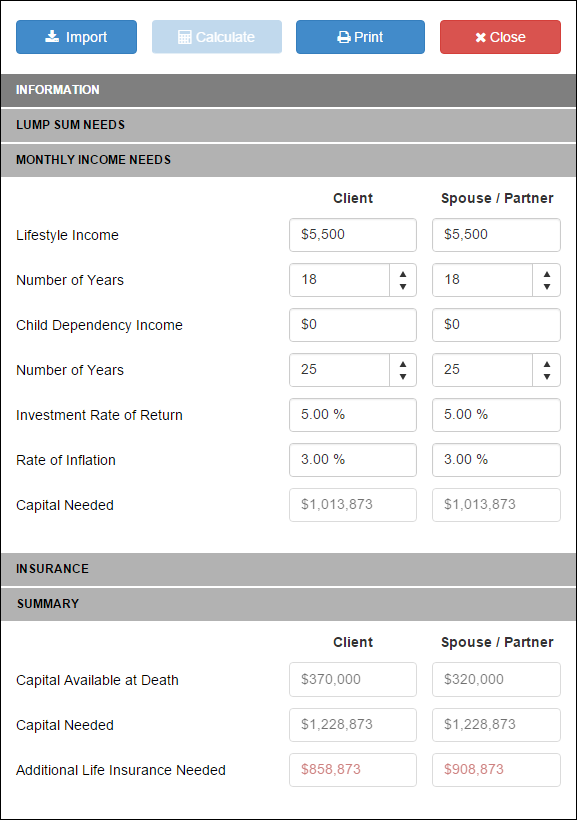Click the Import button with download icon

tap(76, 37)
